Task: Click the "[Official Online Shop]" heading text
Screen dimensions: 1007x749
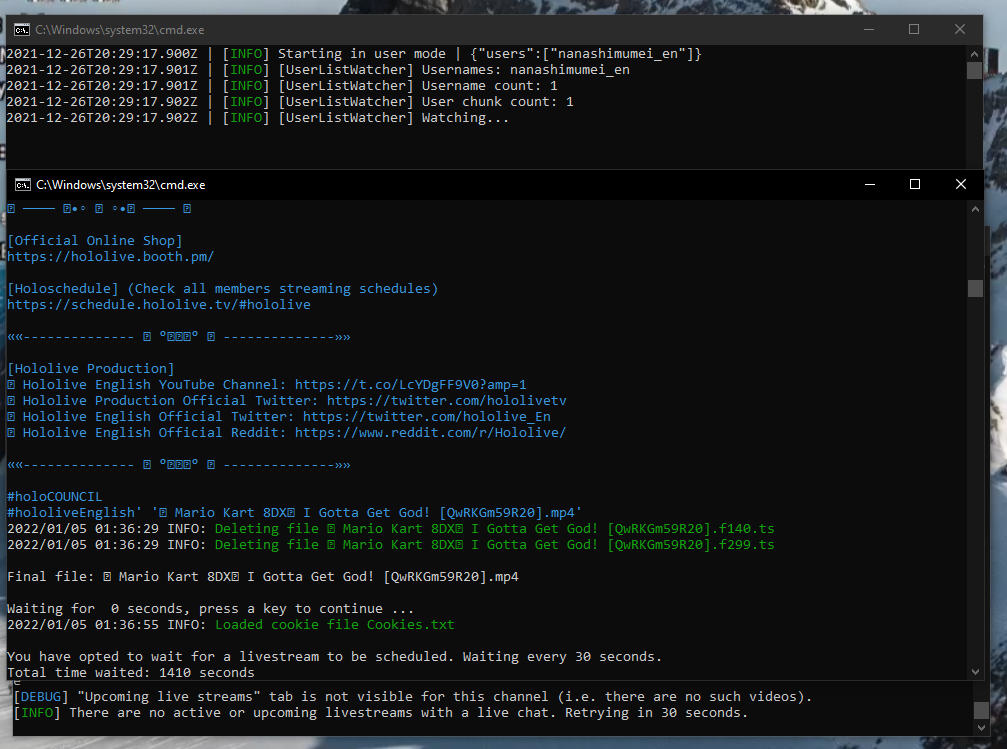Action: pyautogui.click(x=95, y=240)
